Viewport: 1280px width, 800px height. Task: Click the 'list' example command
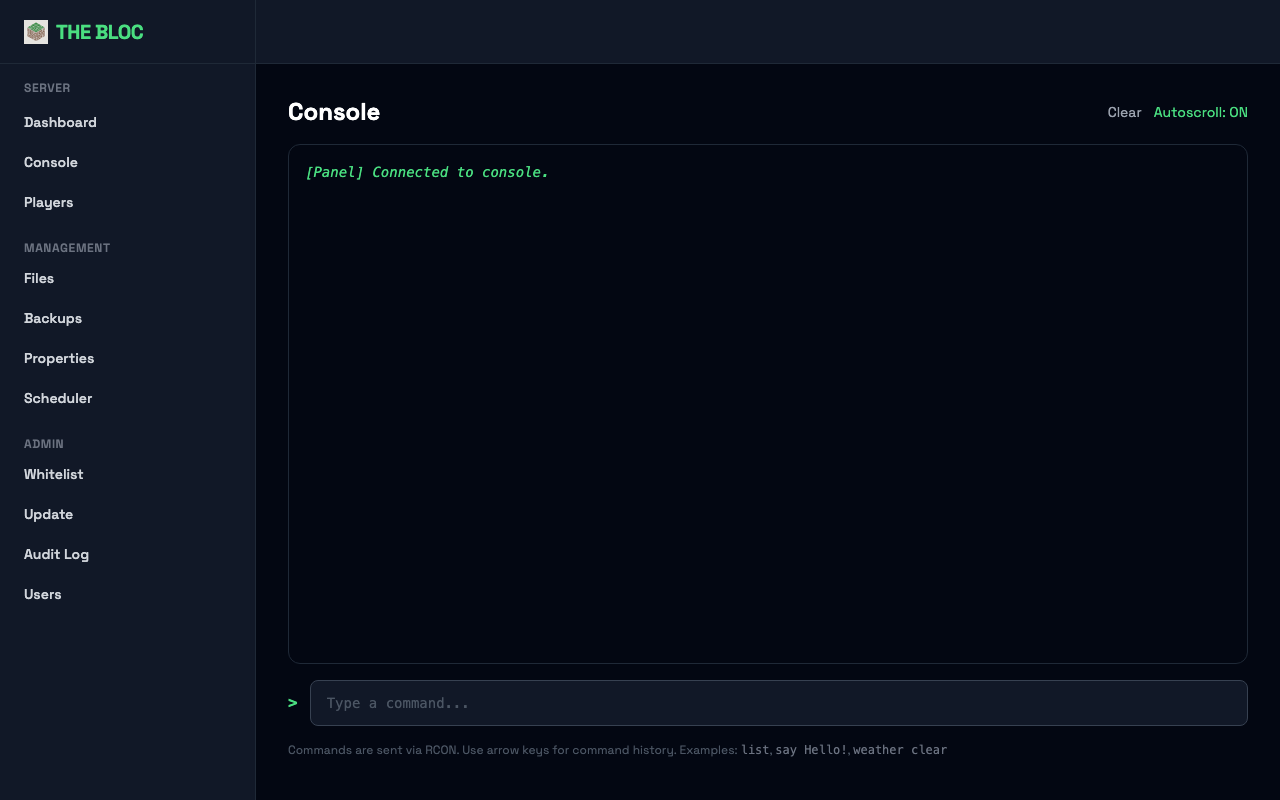click(755, 750)
